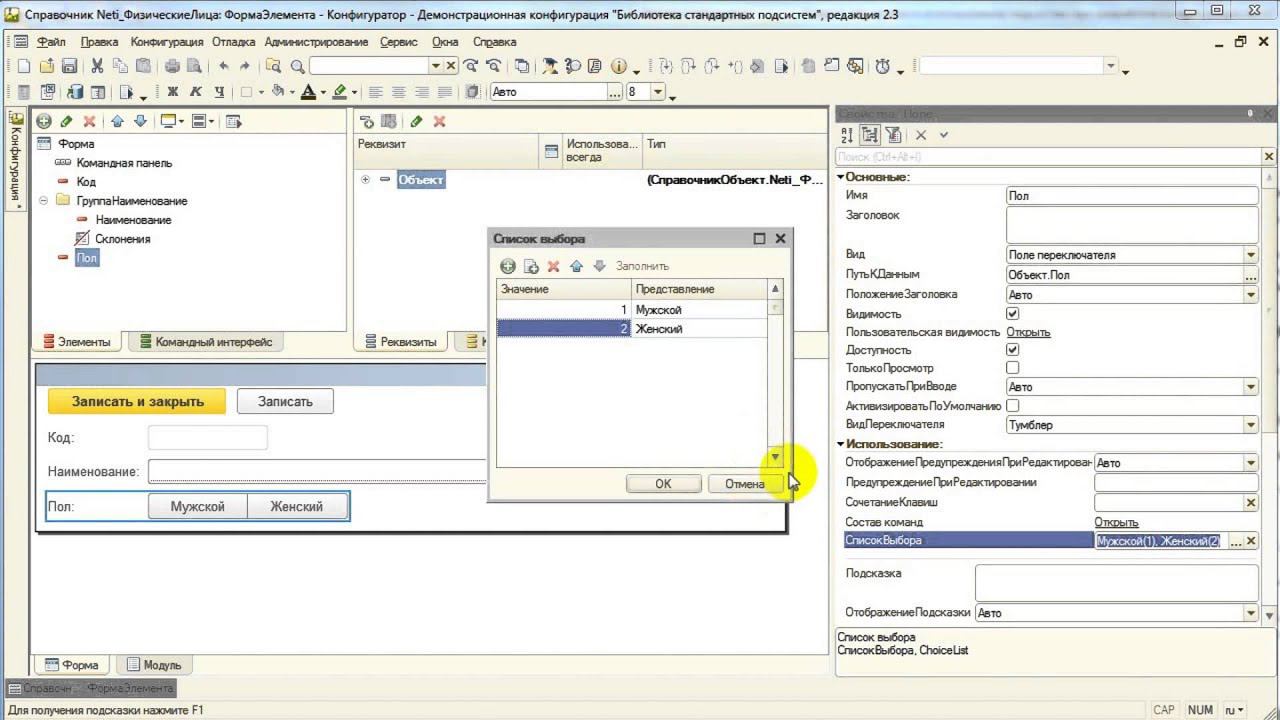Toggle the АктивизироватьПоУмолчанию checkbox
Viewport: 1280px width, 720px height.
coord(1012,406)
